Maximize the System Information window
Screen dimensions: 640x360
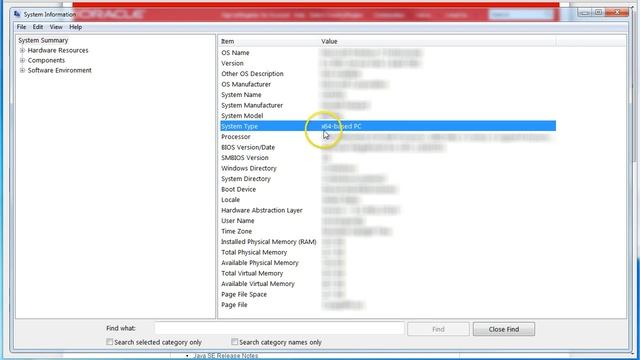(598, 13)
